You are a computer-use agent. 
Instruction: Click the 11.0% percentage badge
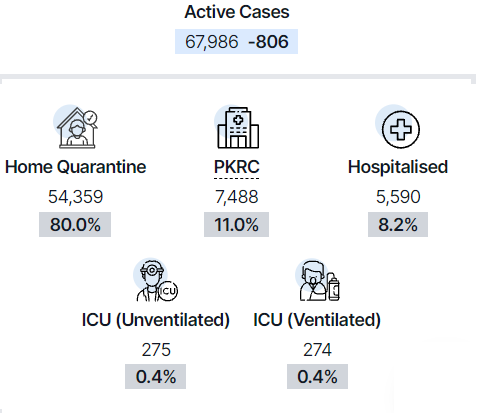236,225
